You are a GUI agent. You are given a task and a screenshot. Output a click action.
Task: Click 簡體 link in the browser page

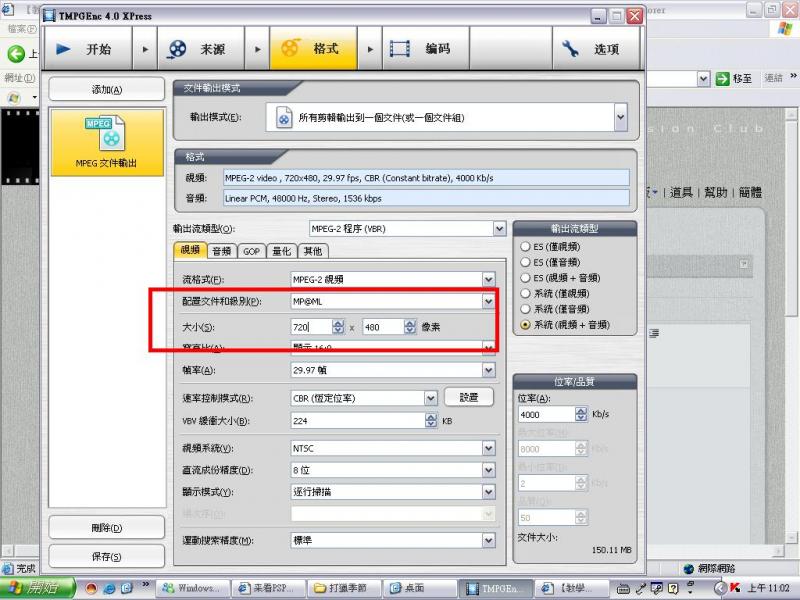point(750,192)
